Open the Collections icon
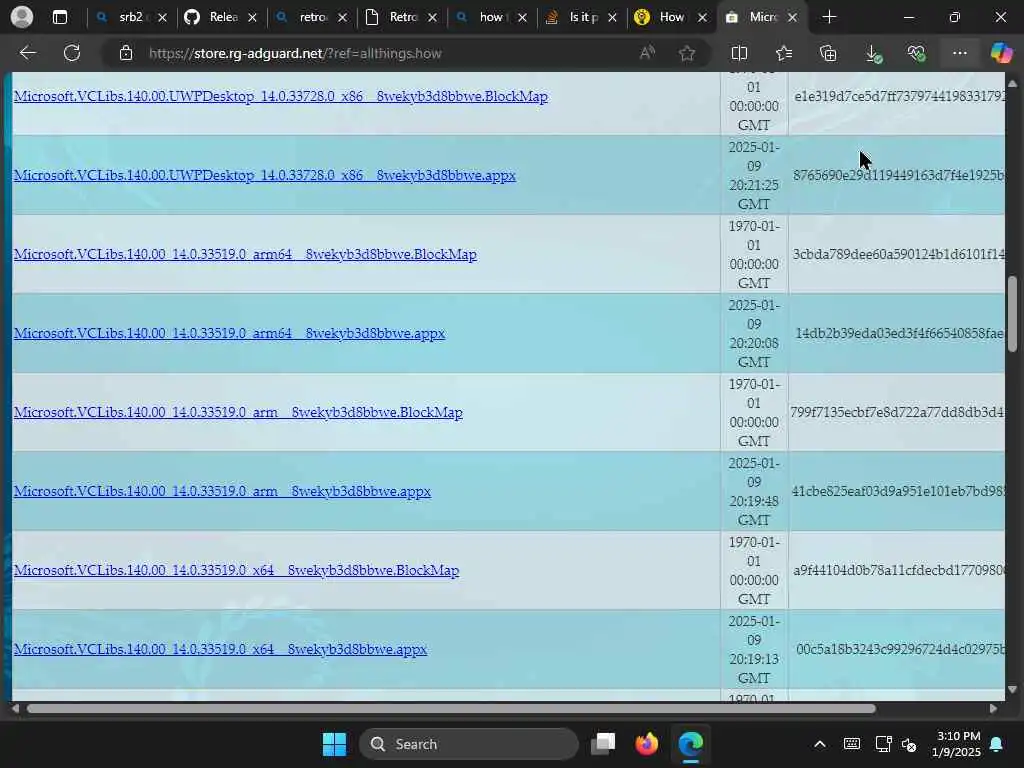The width and height of the screenshot is (1024, 768). 828,53
